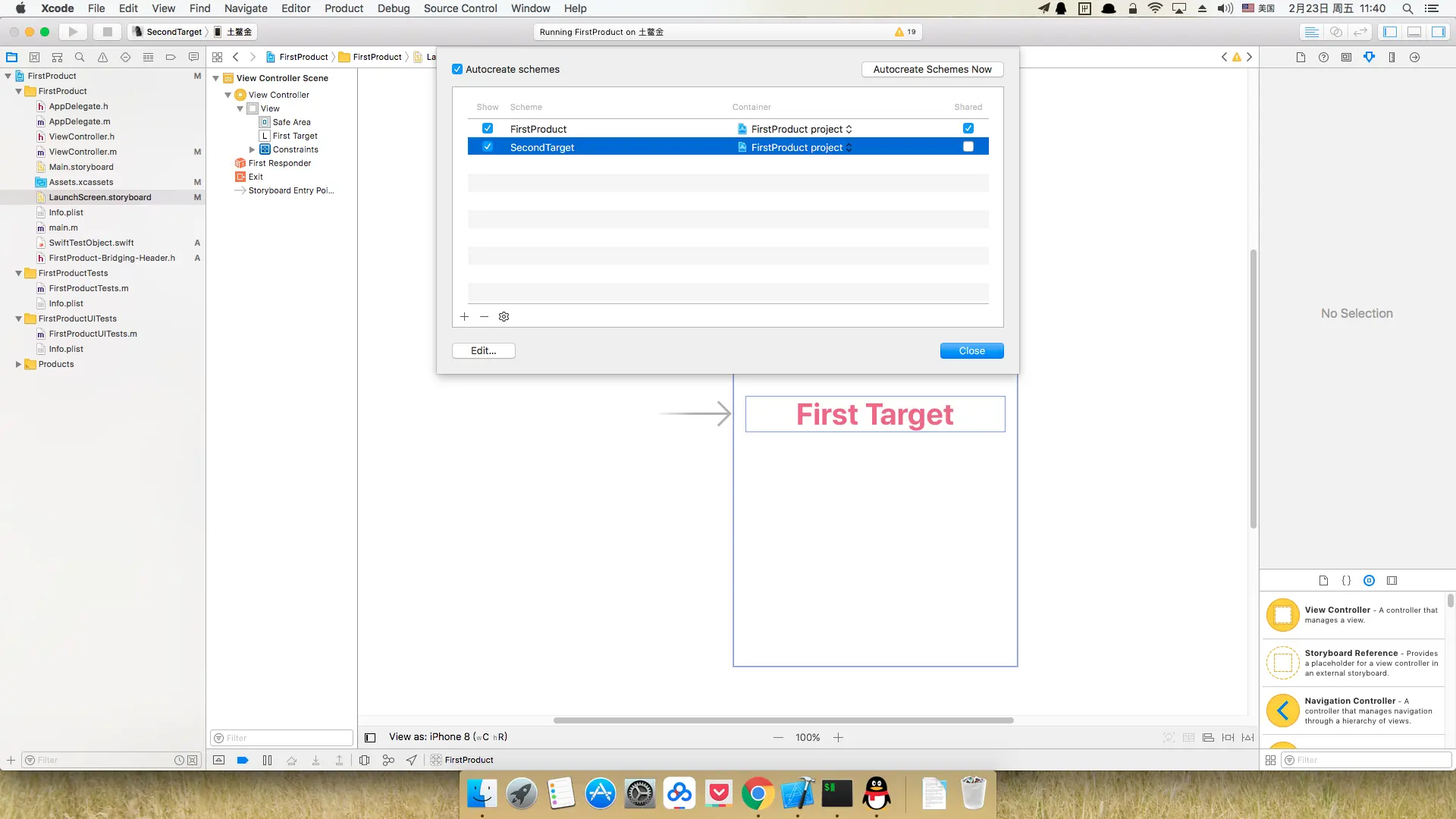Click the plus icon to add scheme
The image size is (1456, 819).
coord(464,317)
